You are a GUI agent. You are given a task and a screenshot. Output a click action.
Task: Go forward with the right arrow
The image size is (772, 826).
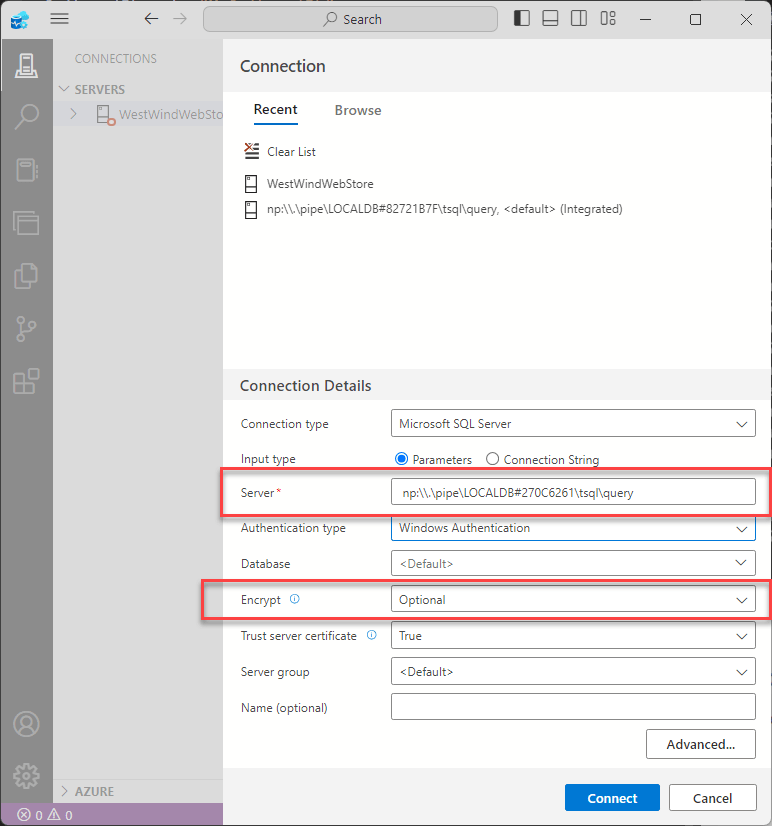click(180, 19)
